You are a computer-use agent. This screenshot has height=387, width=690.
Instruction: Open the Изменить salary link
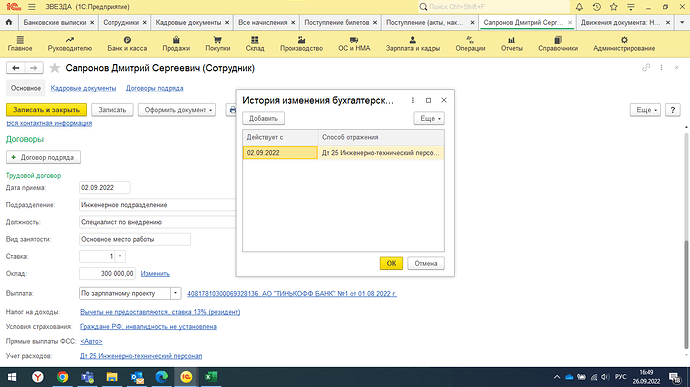tap(155, 273)
